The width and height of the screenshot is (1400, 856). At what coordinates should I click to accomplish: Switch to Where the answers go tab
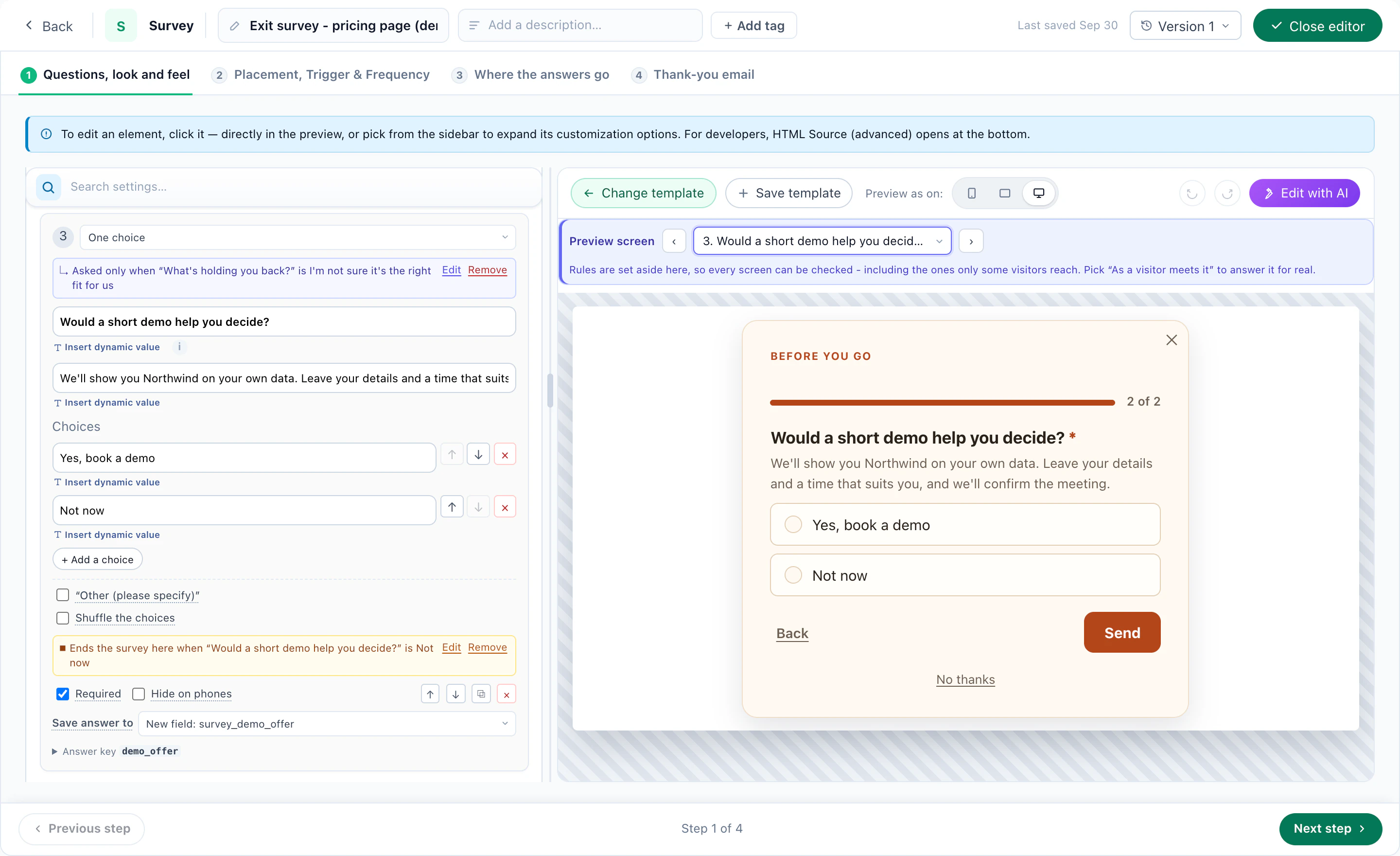pos(531,74)
